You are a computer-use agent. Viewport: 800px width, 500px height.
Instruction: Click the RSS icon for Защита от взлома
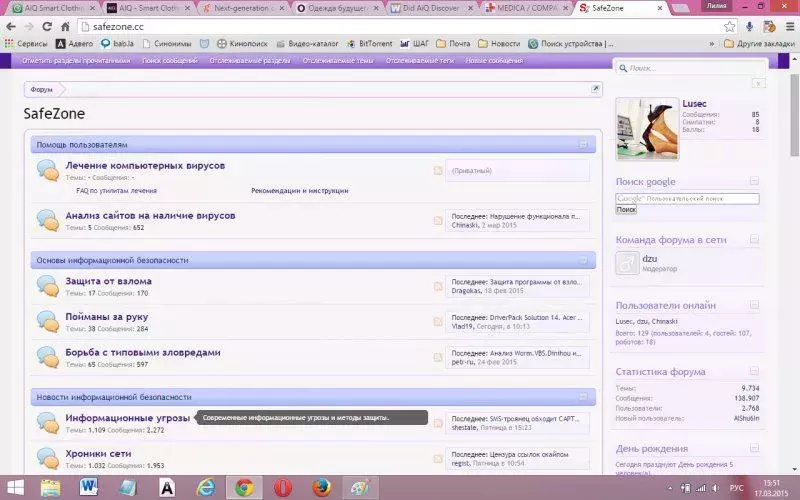[x=438, y=286]
